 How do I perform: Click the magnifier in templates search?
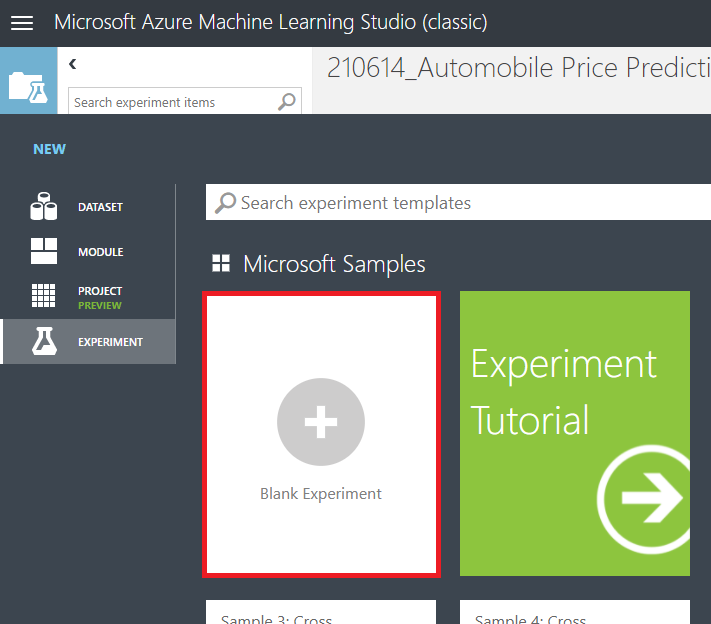[225, 203]
